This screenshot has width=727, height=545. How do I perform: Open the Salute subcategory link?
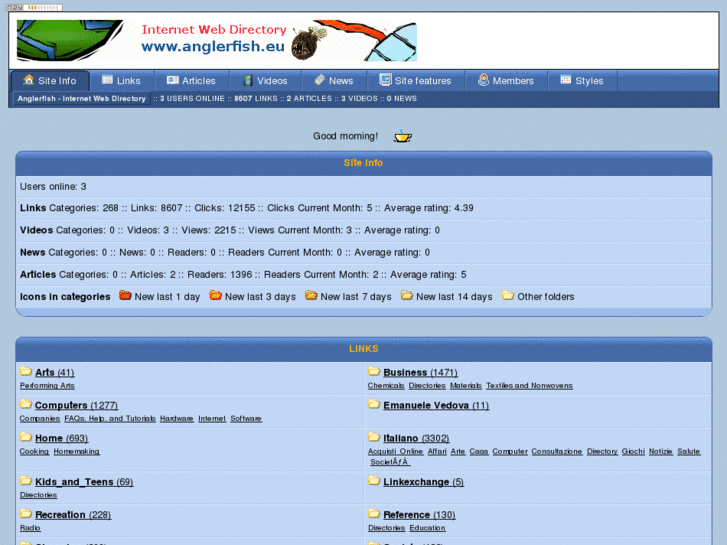point(689,451)
